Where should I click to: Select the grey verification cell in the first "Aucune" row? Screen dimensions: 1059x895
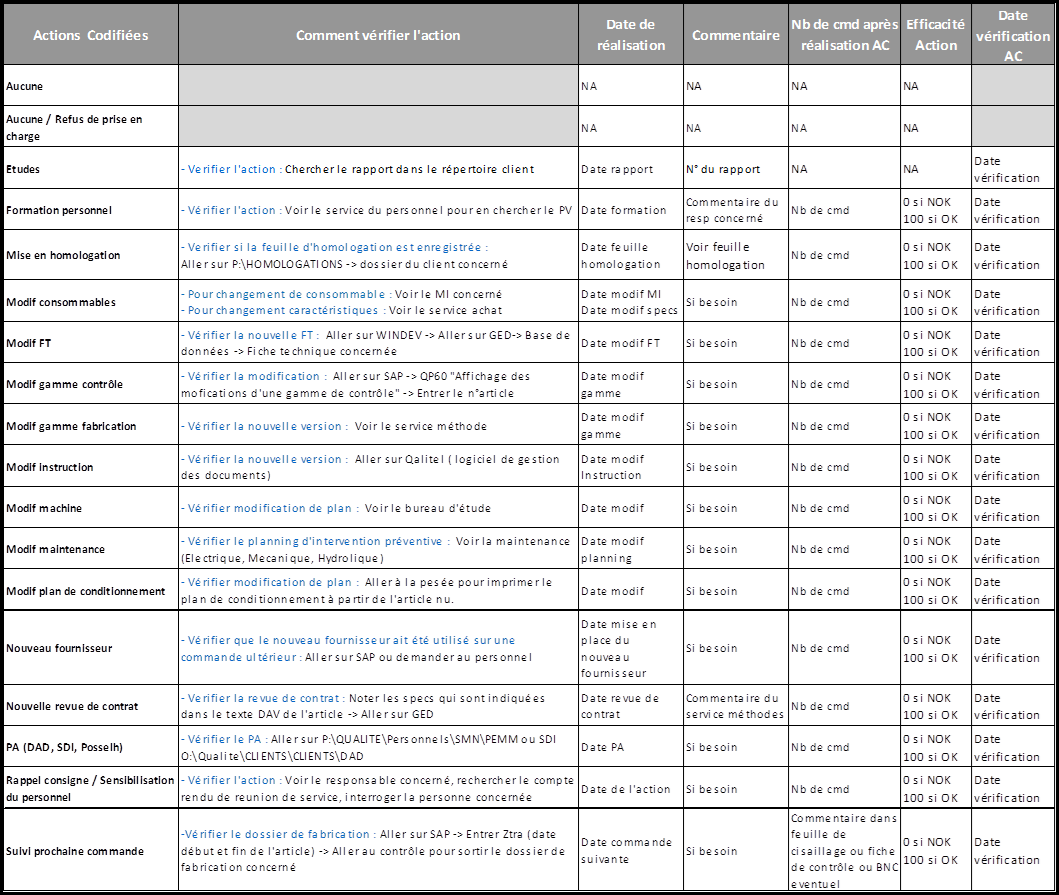click(x=378, y=86)
